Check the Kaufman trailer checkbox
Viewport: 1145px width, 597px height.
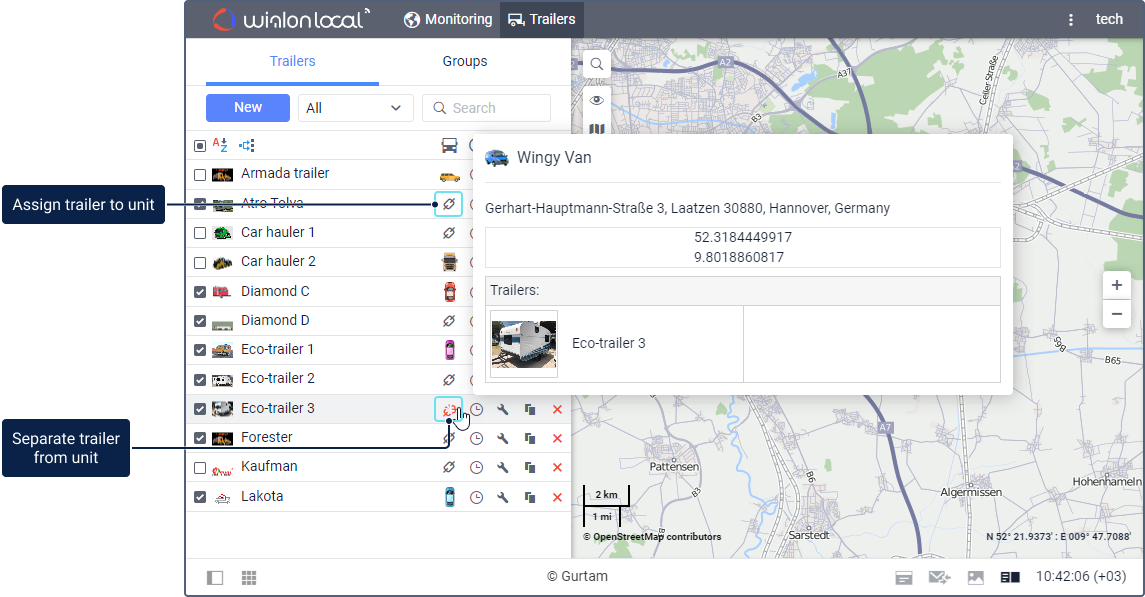tap(200, 468)
